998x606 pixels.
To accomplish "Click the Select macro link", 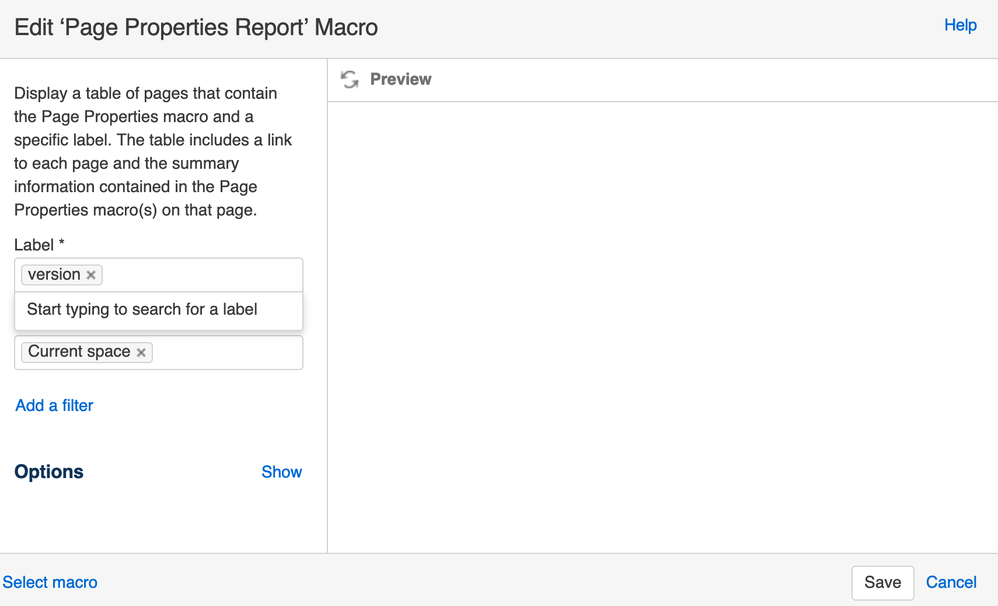I will point(50,582).
